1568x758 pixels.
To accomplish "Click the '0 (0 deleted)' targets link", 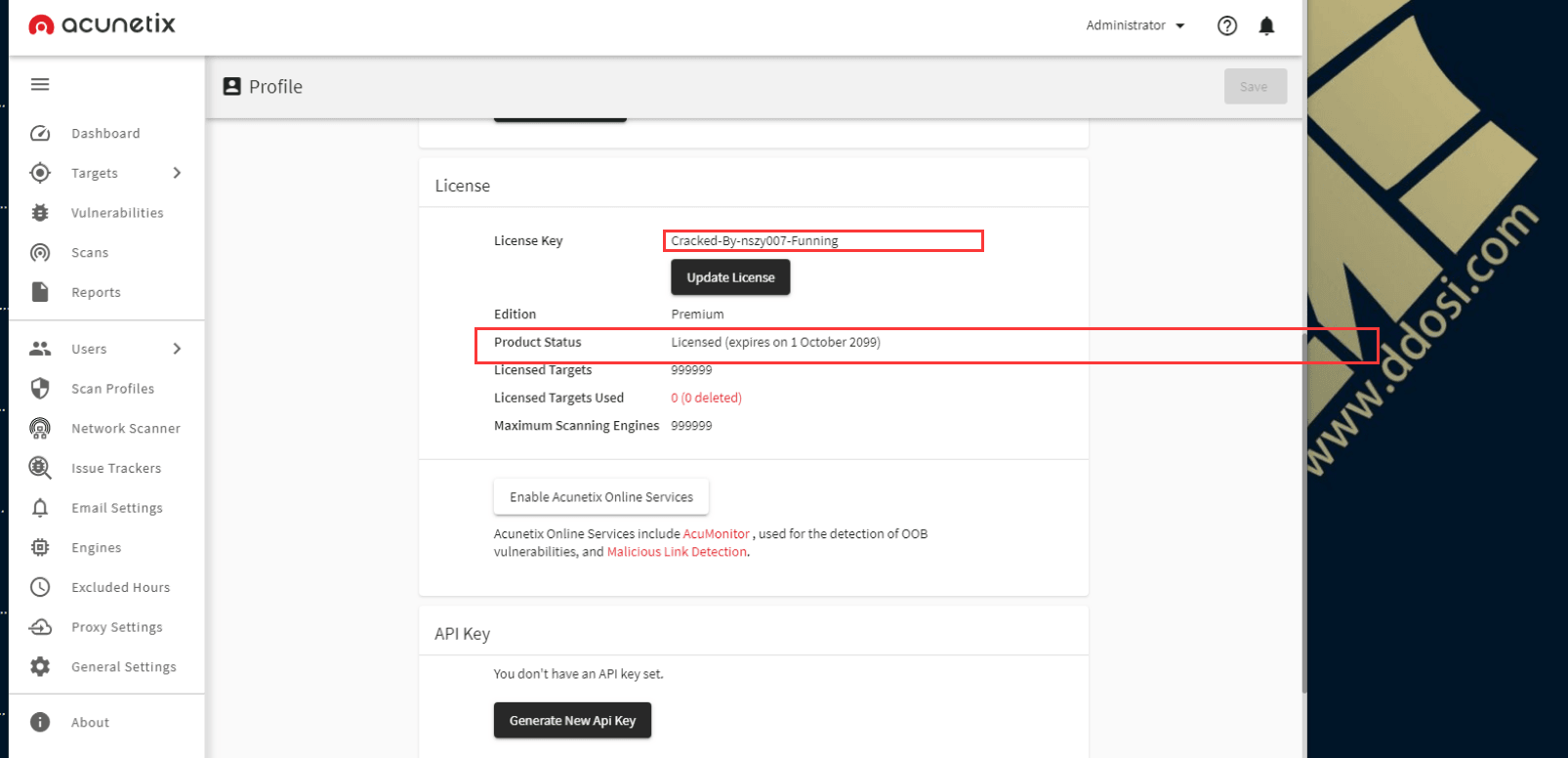I will click(x=706, y=399).
